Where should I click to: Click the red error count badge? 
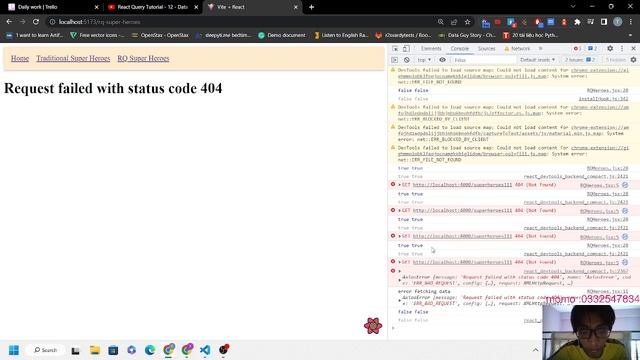(577, 49)
